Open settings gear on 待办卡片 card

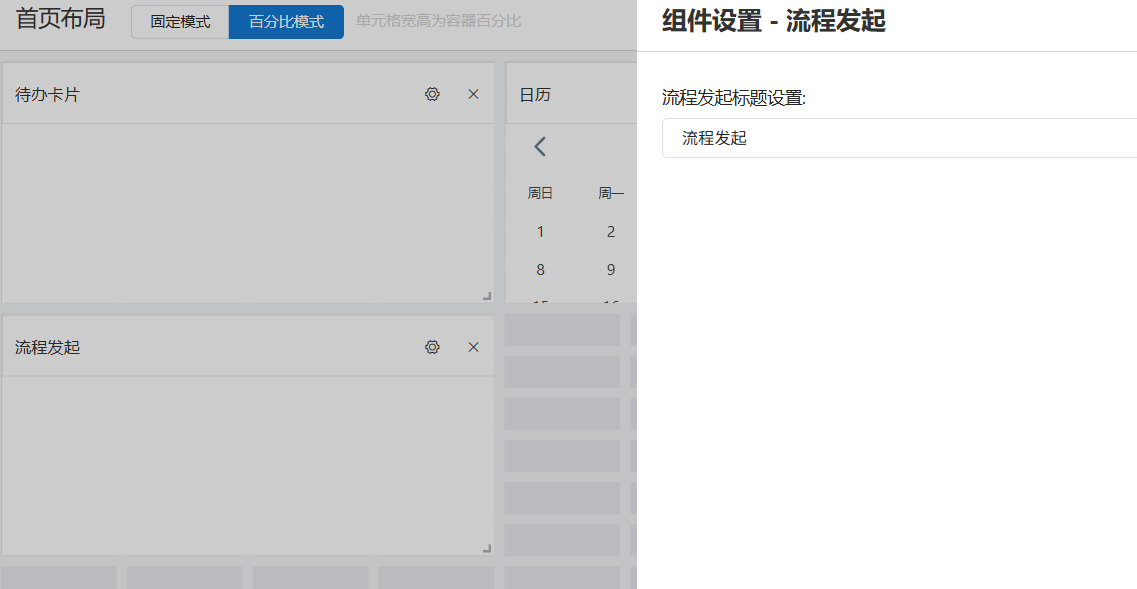432,94
